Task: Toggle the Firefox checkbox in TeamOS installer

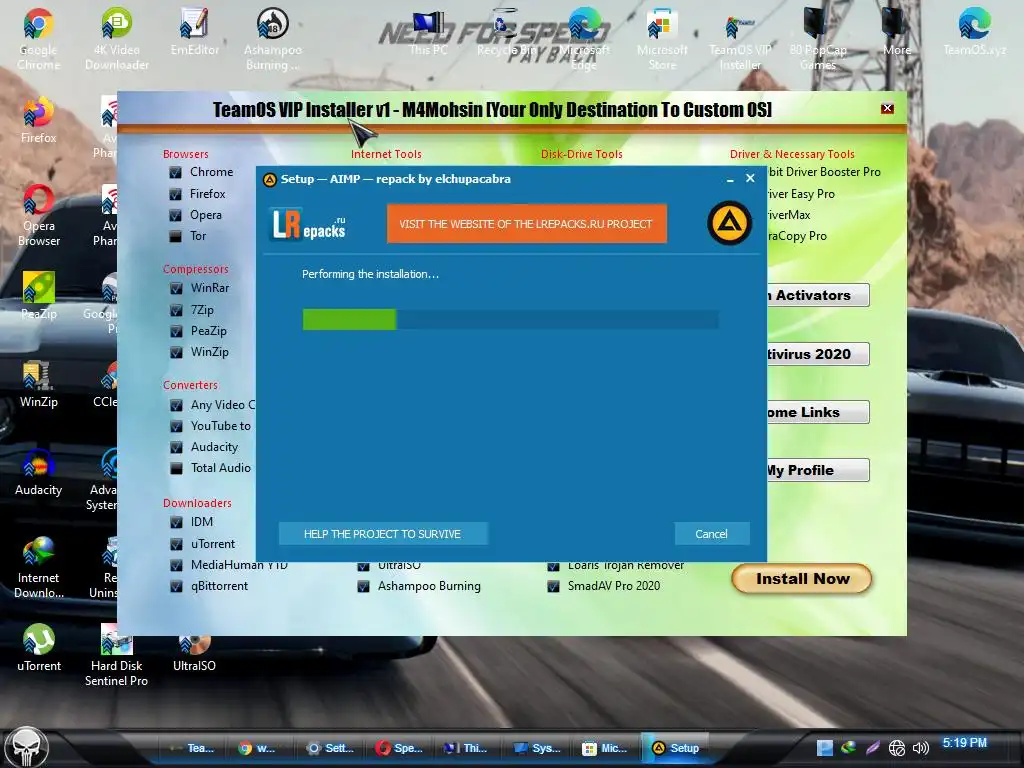Action: (175, 194)
